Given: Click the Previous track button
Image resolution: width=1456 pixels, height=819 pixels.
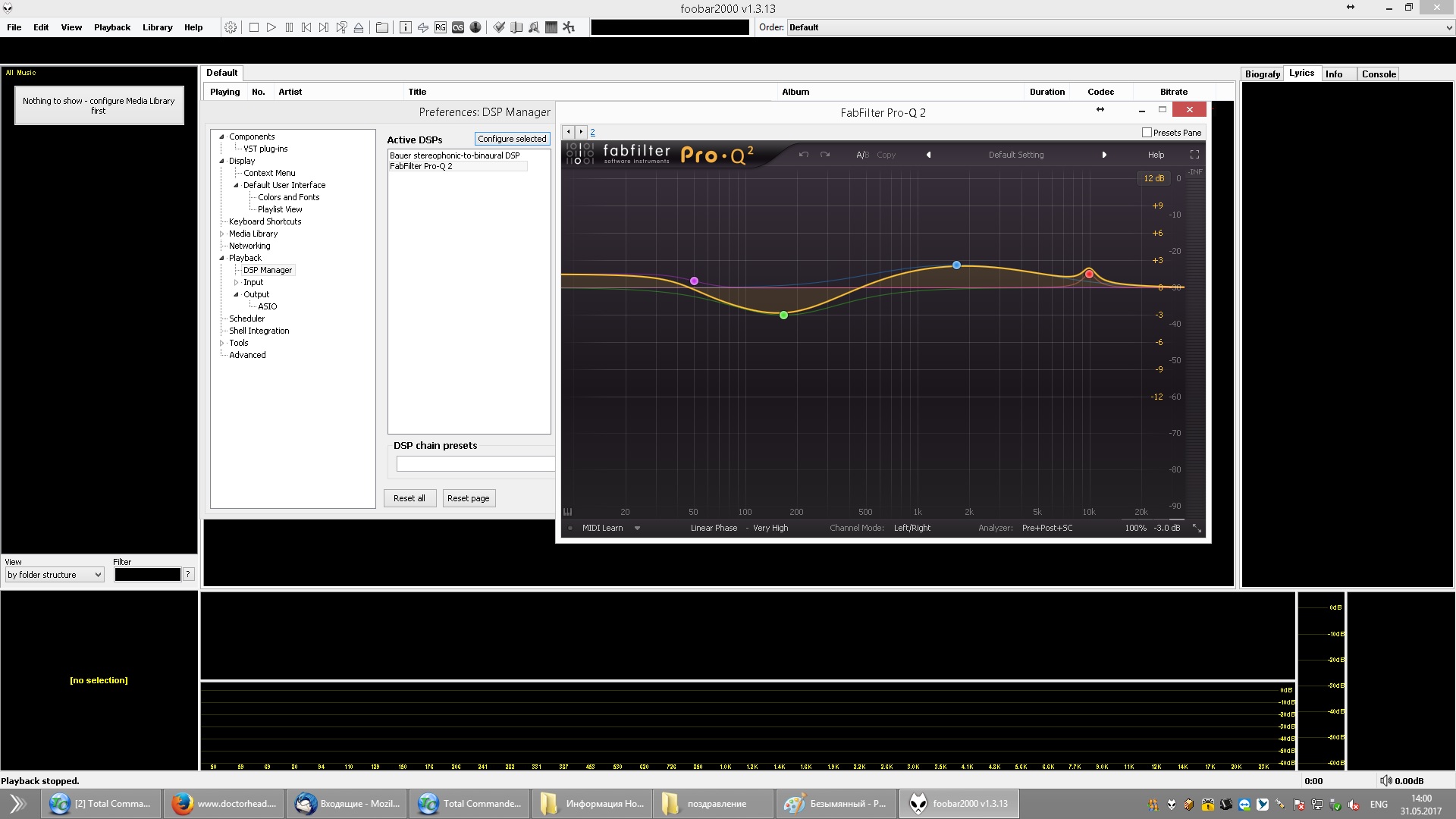Looking at the screenshot, I should tap(306, 27).
